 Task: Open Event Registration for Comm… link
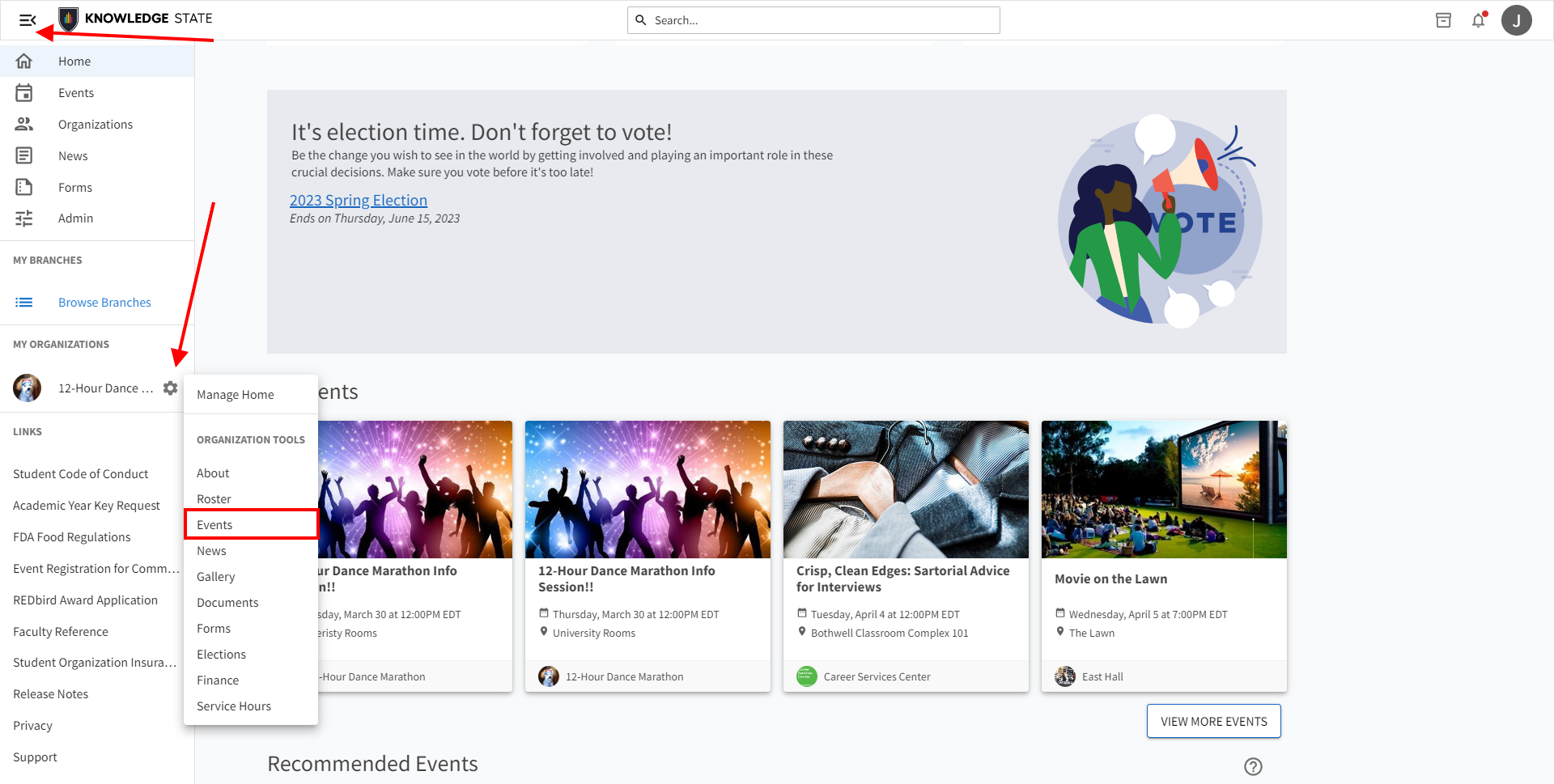(96, 569)
